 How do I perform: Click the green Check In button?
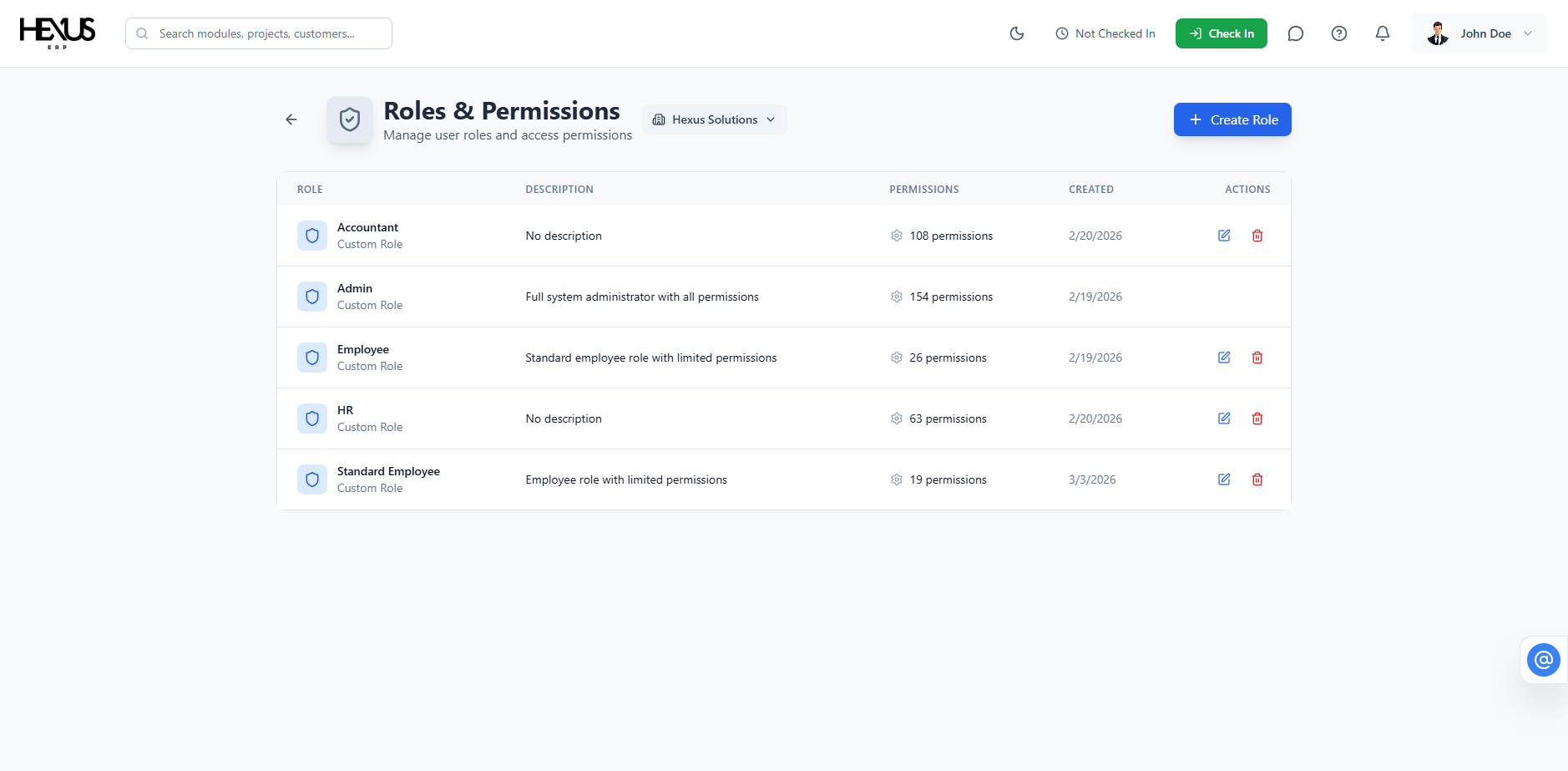pos(1221,33)
